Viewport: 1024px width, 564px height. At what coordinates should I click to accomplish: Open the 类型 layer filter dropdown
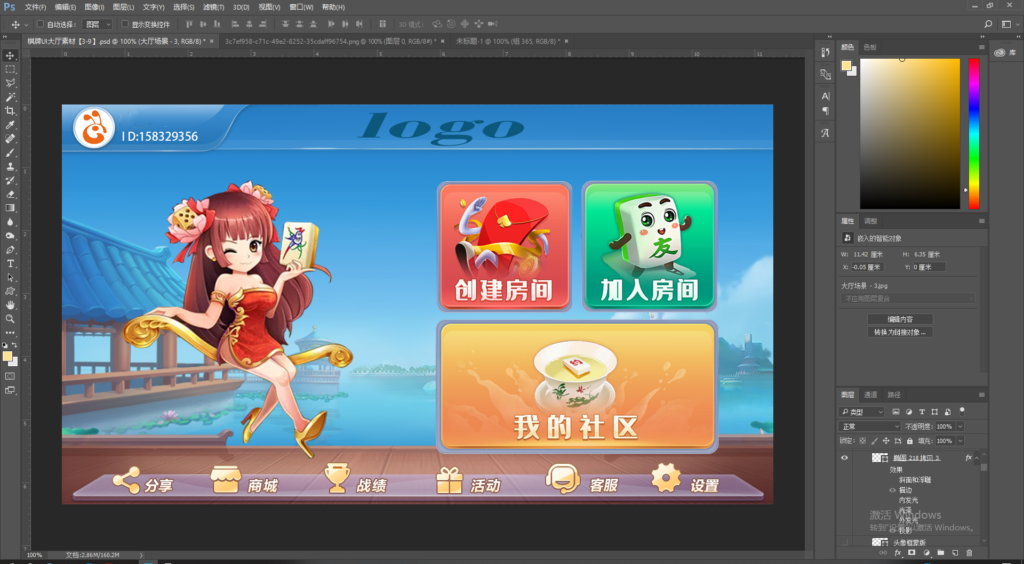[x=862, y=411]
